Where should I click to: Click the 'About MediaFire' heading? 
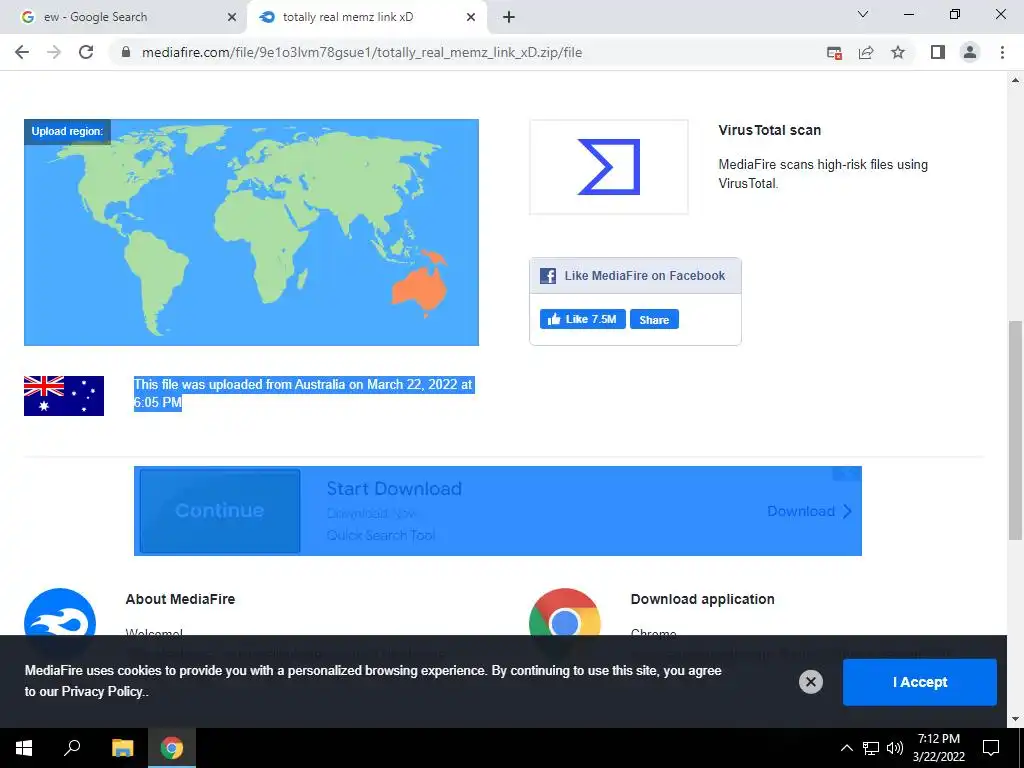click(x=180, y=599)
